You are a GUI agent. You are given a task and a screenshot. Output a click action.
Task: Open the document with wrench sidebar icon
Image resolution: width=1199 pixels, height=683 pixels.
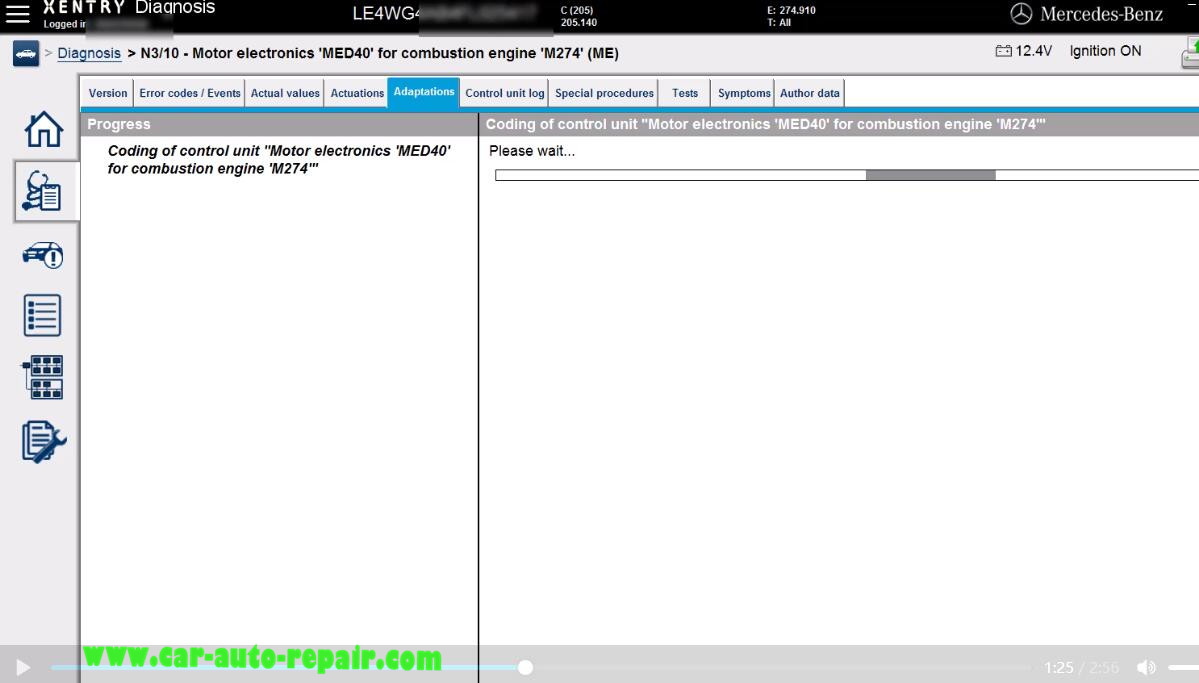44,441
